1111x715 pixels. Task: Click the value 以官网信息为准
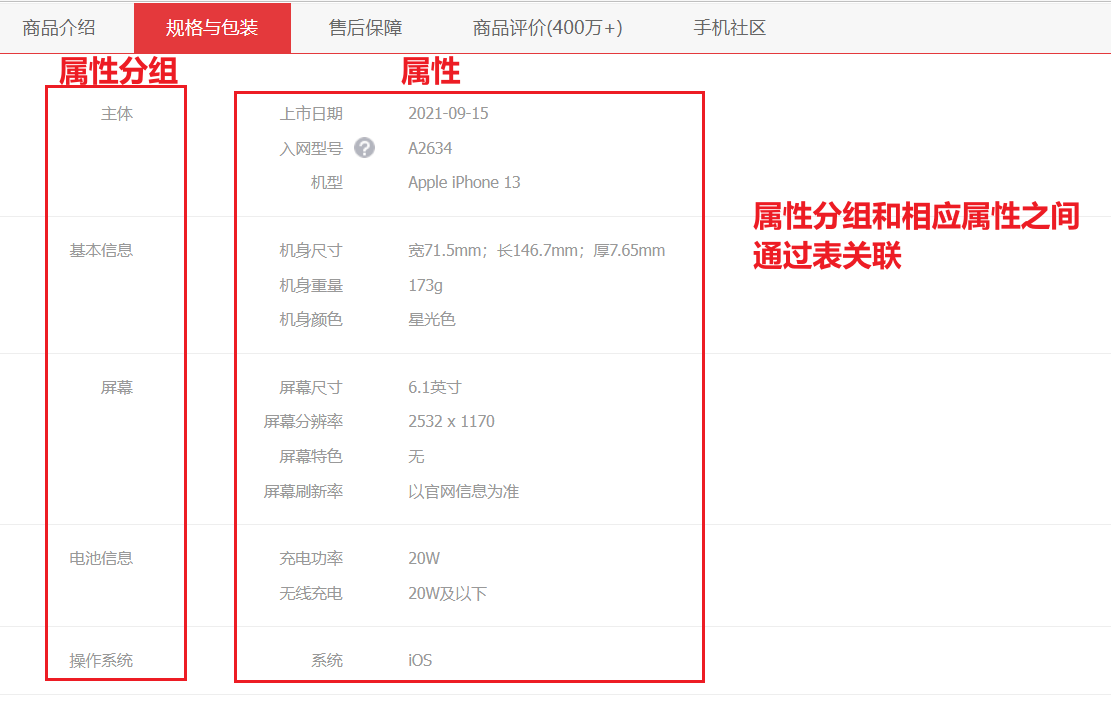[x=463, y=491]
